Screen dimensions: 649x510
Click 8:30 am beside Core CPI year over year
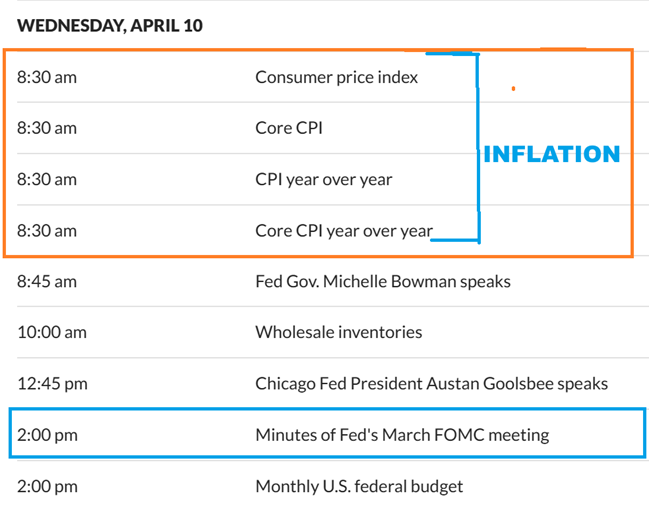47,231
